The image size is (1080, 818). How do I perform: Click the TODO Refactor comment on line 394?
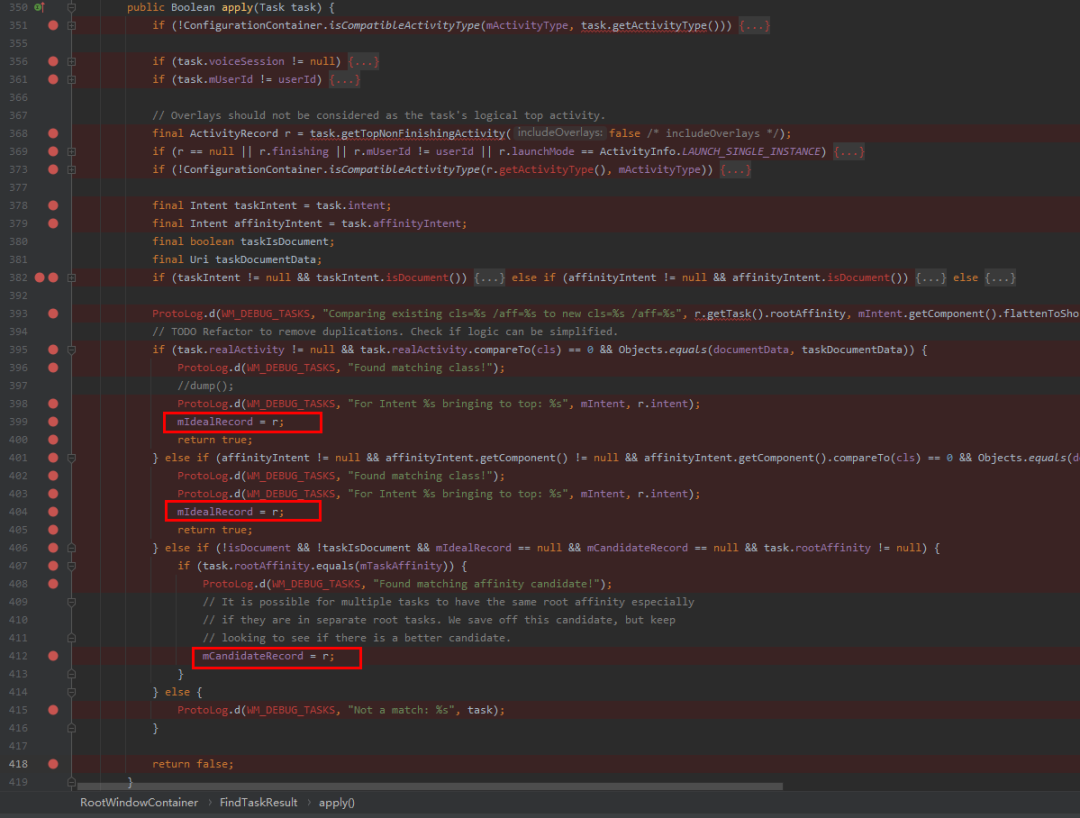[x=385, y=331]
